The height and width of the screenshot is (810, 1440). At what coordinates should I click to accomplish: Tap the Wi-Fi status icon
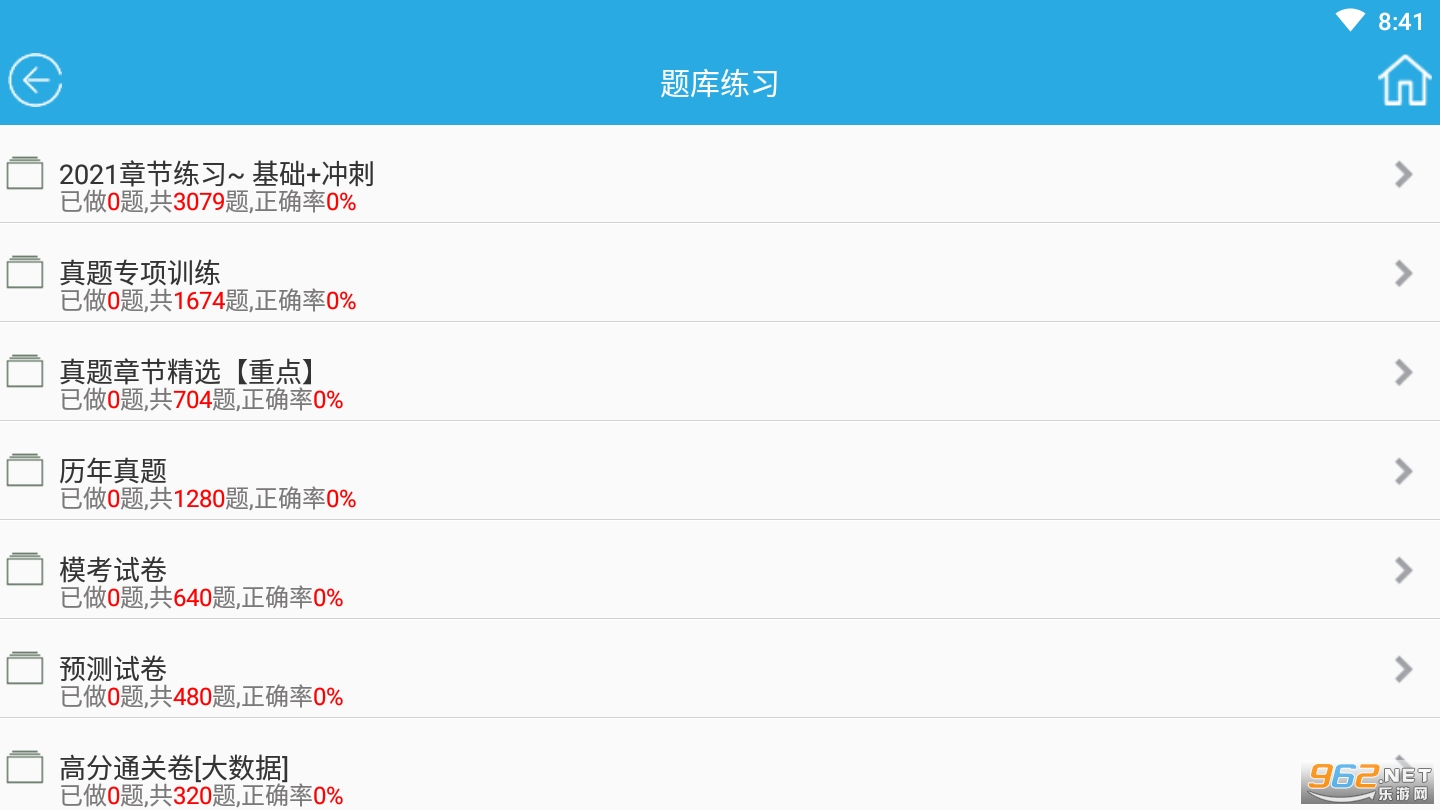[x=1350, y=21]
